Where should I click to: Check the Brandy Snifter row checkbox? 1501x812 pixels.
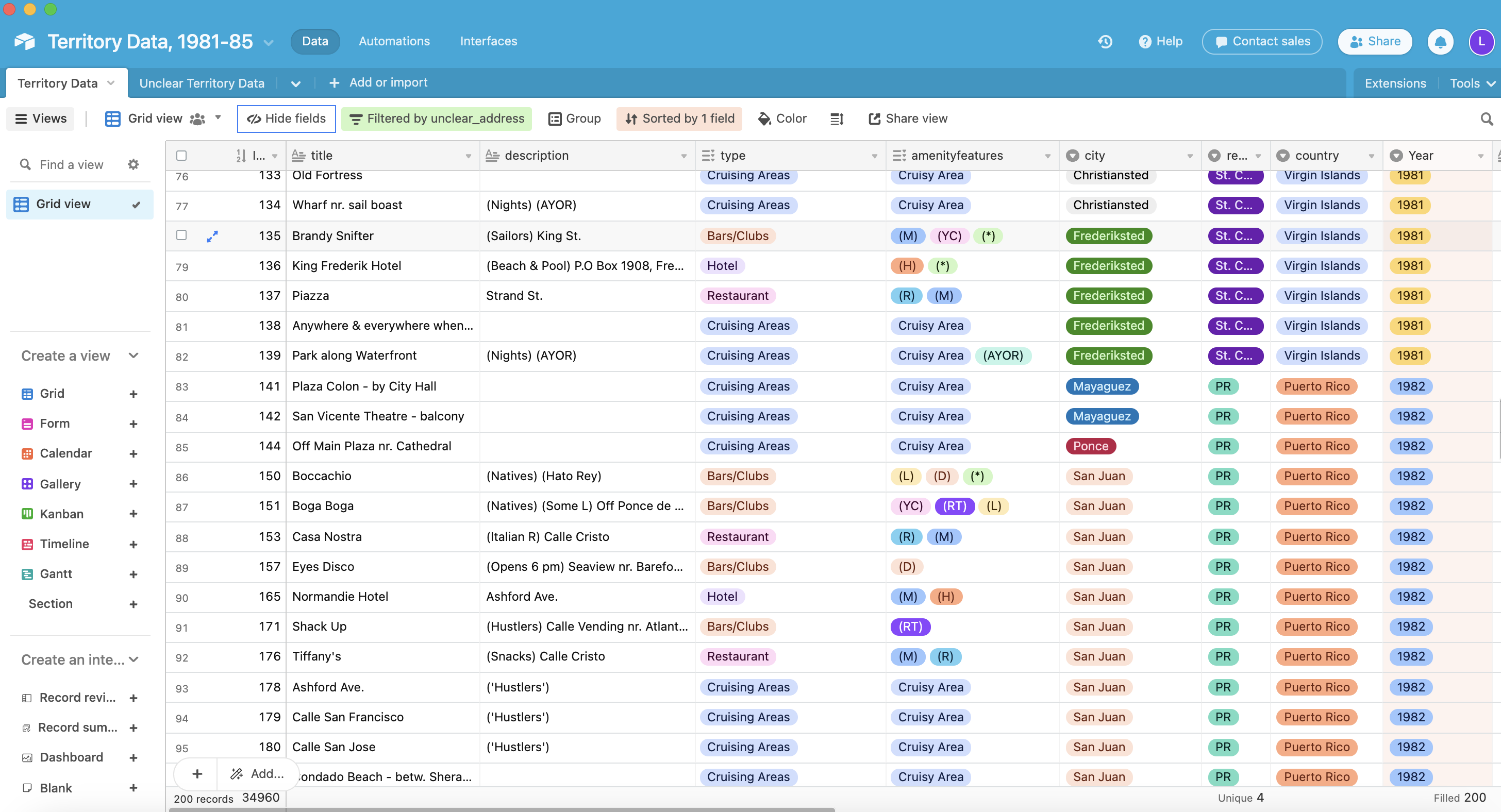pos(181,235)
